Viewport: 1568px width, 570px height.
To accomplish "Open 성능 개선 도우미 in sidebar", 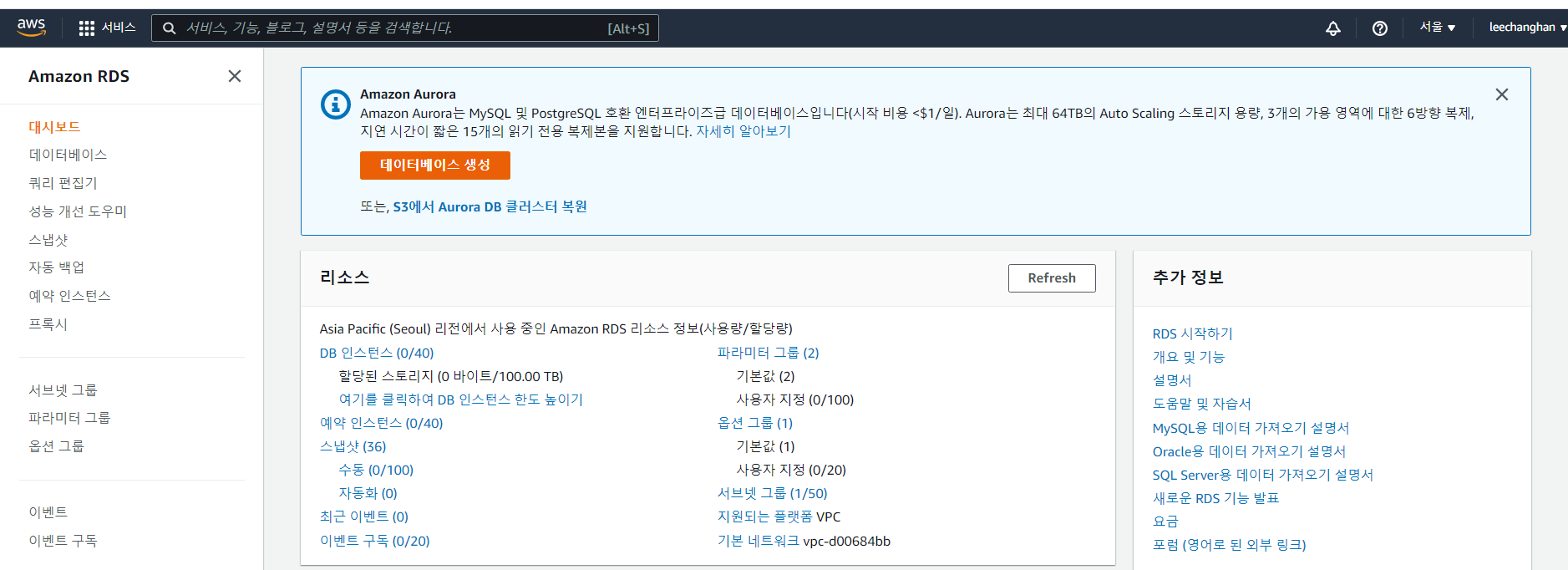I will tap(78, 211).
